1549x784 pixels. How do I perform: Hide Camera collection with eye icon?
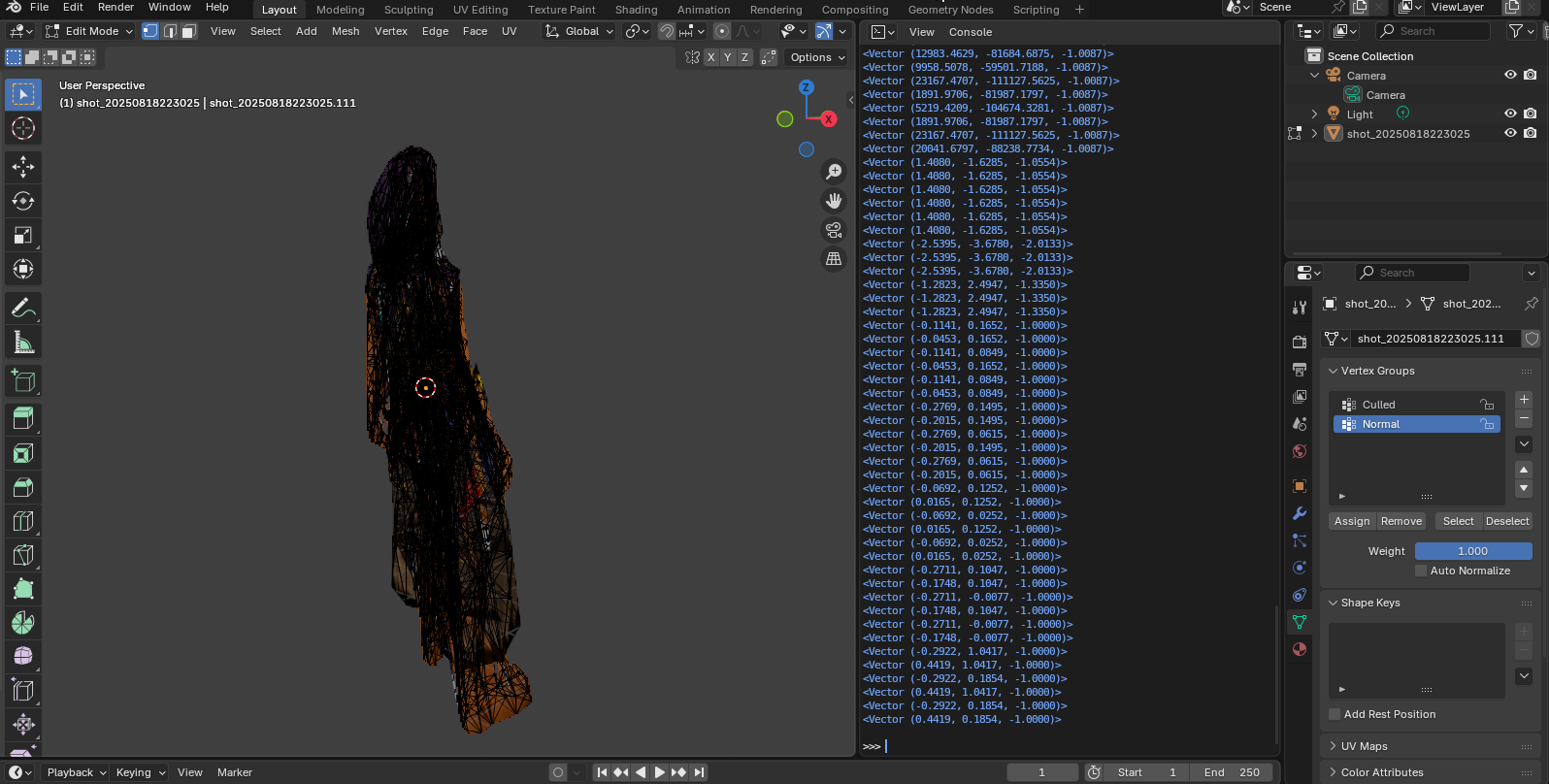tap(1510, 75)
